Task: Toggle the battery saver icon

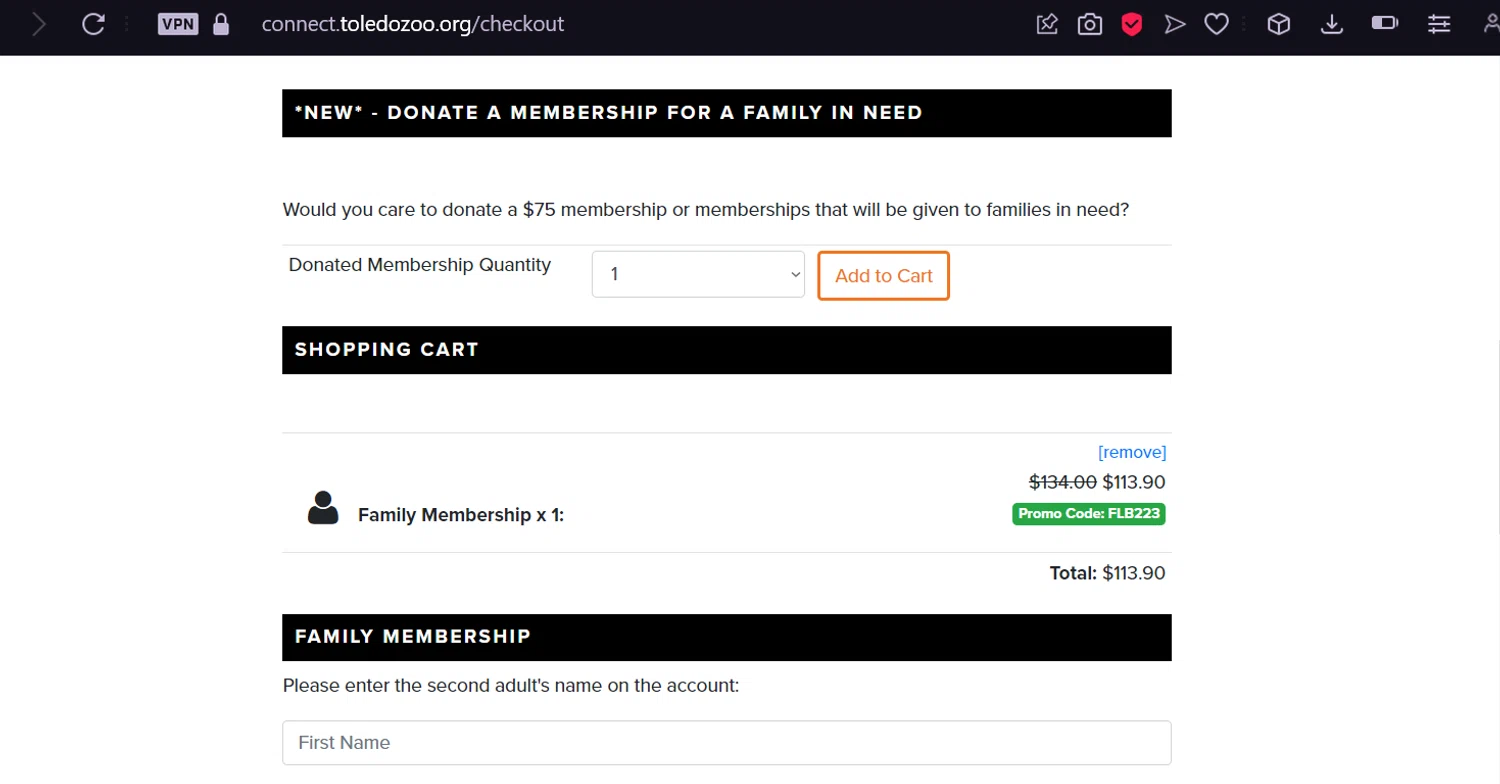Action: pyautogui.click(x=1384, y=24)
